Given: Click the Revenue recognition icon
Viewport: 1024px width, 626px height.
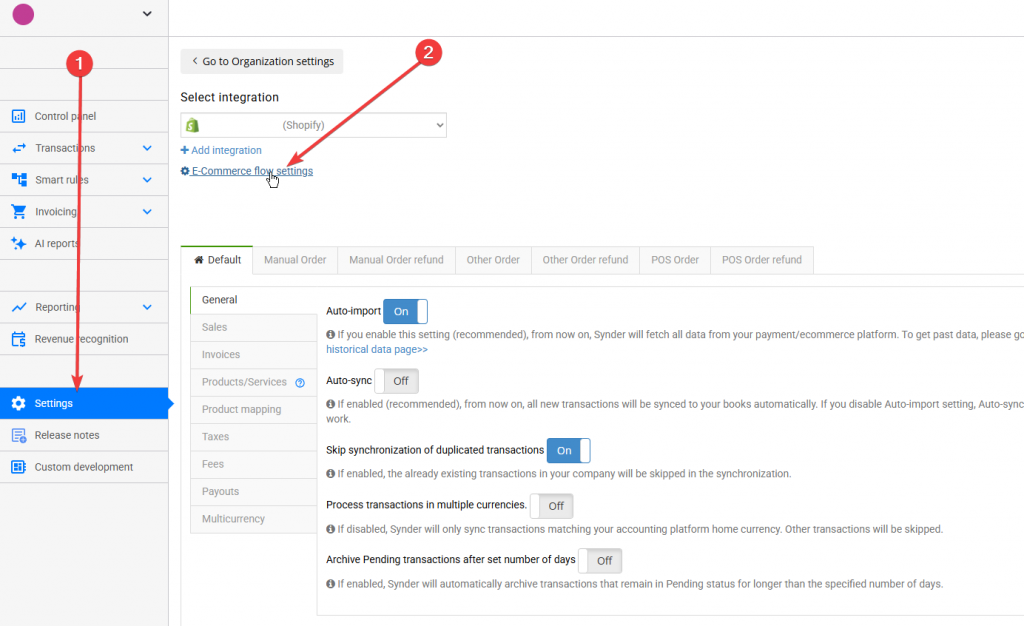Looking at the screenshot, I should (18, 339).
